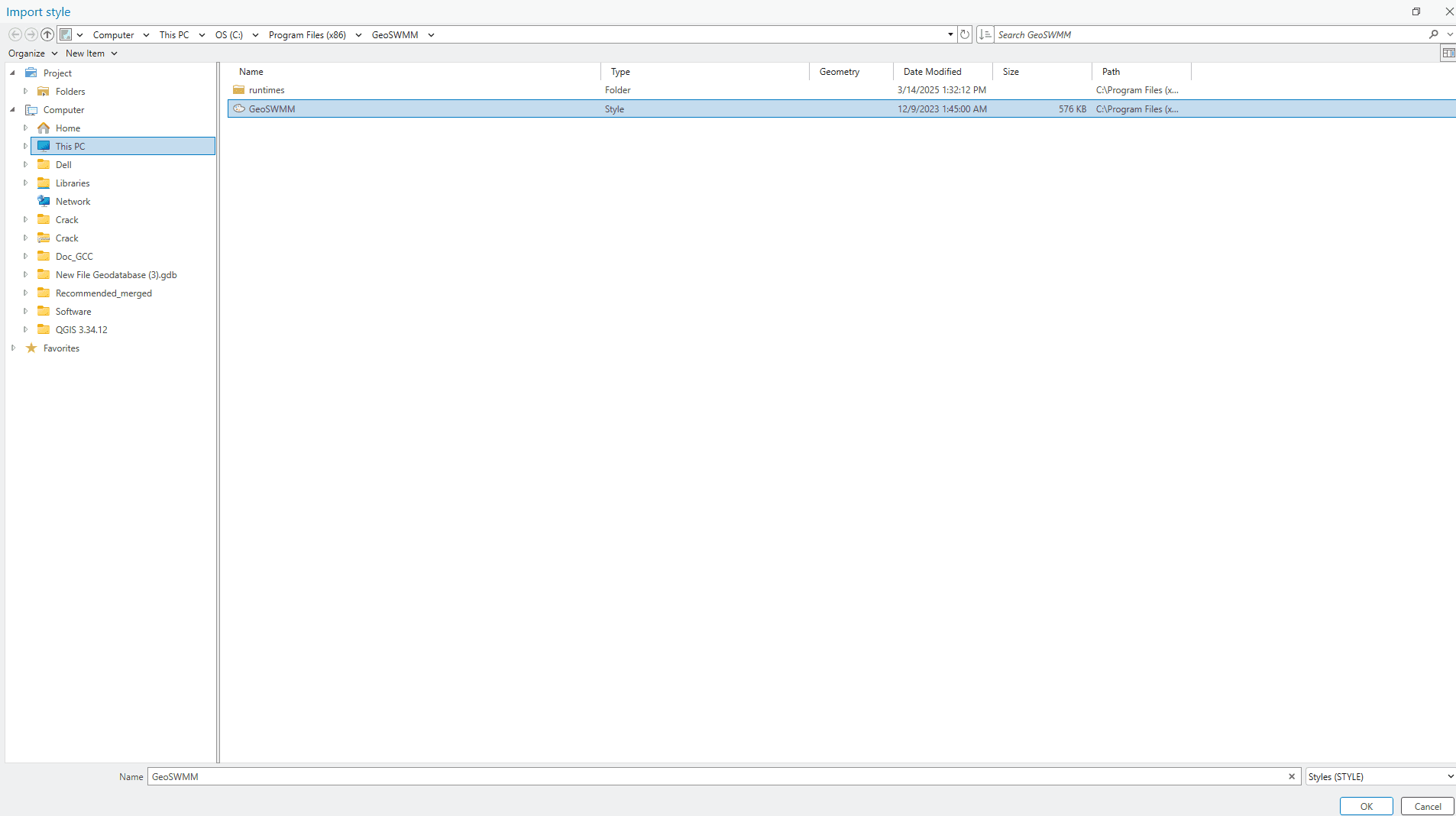Go up one folder level using the up arrow

click(x=47, y=34)
